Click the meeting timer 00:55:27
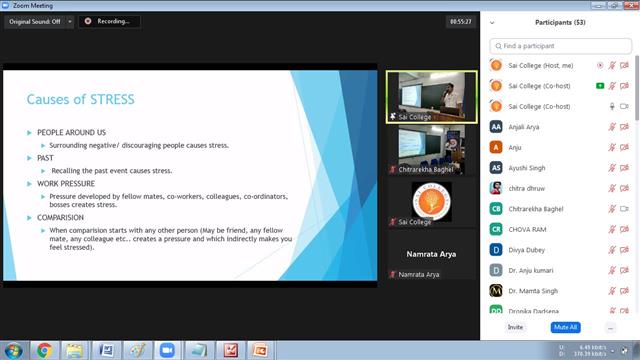640x360 pixels. [x=460, y=22]
